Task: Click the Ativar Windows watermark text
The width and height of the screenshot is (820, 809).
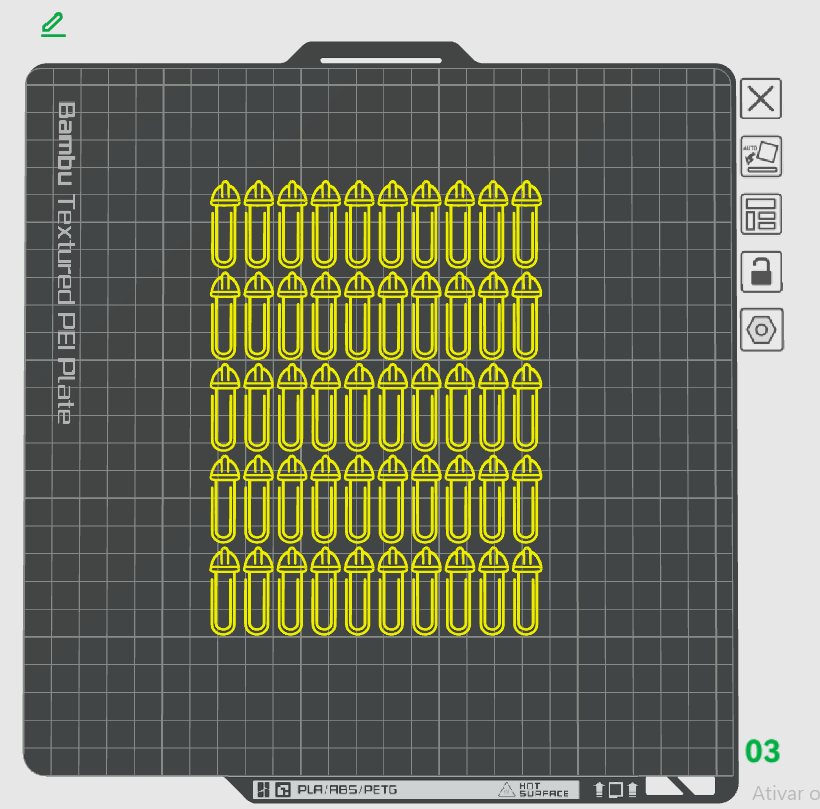Action: (x=785, y=793)
